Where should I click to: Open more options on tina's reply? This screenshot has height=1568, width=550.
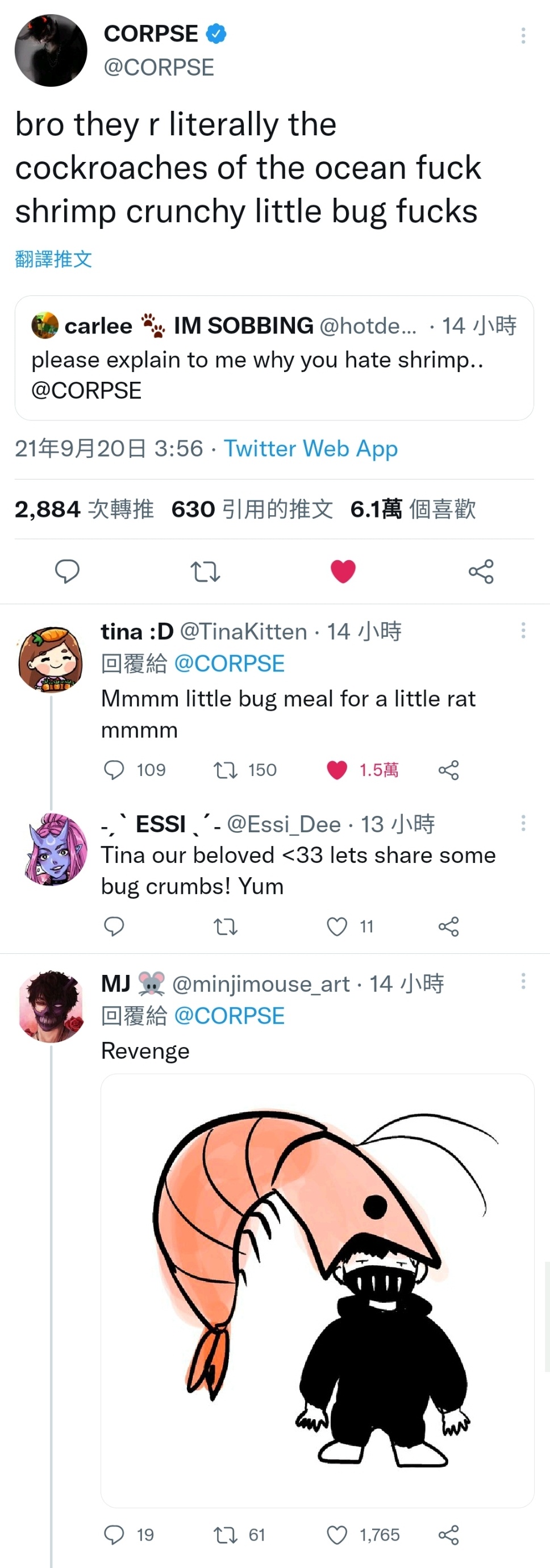(523, 630)
